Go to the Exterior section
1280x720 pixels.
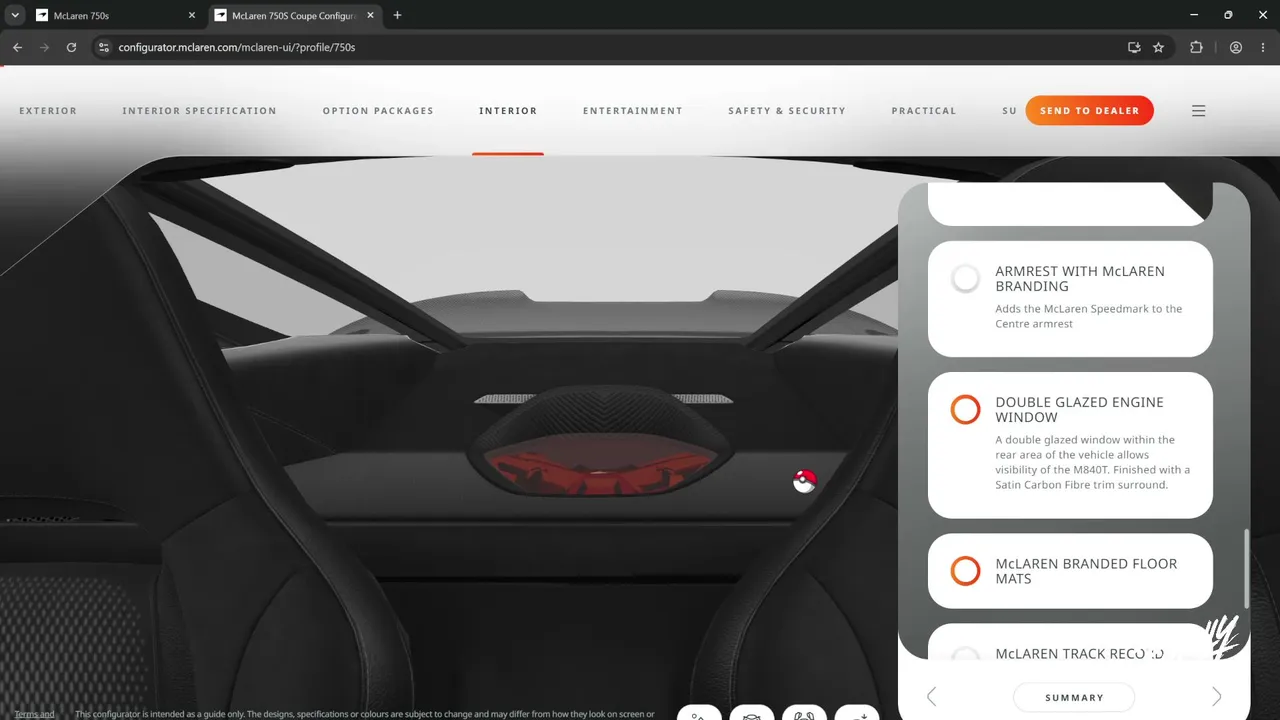(48, 111)
